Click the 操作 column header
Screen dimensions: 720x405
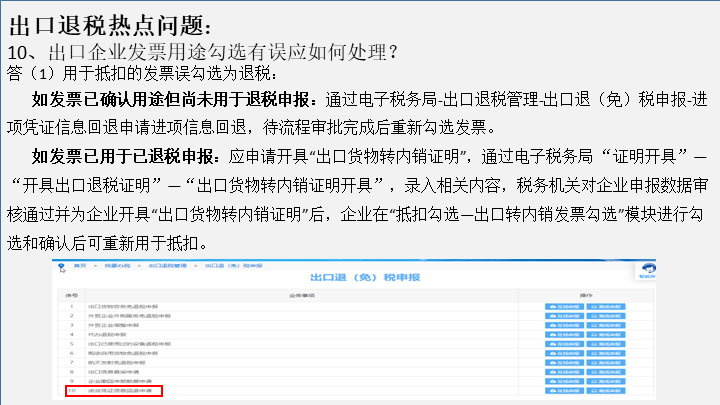586,296
